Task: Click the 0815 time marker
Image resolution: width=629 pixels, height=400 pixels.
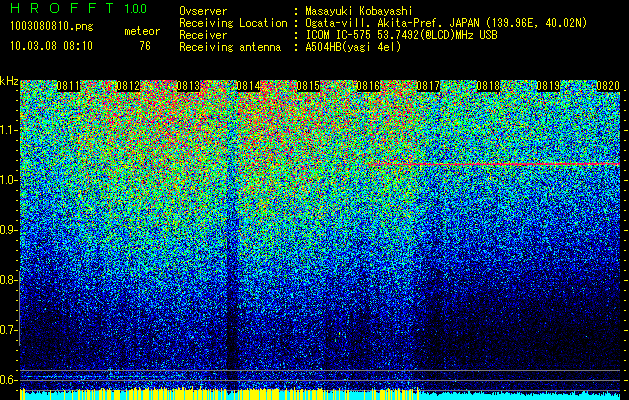Action: point(308,86)
